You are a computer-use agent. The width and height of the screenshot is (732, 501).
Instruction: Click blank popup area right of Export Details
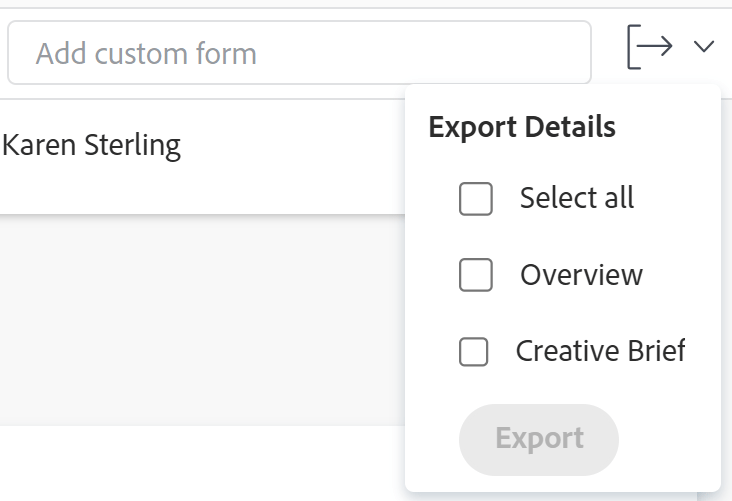click(x=670, y=128)
